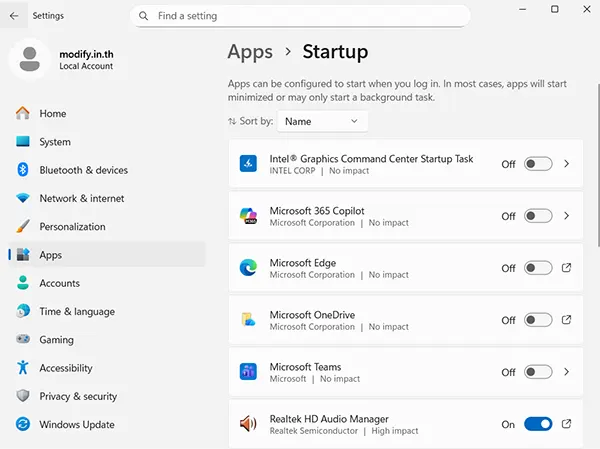Viewport: 600px width, 449px height.
Task: Turn on Microsoft 365 Copilot startup
Action: click(x=538, y=216)
